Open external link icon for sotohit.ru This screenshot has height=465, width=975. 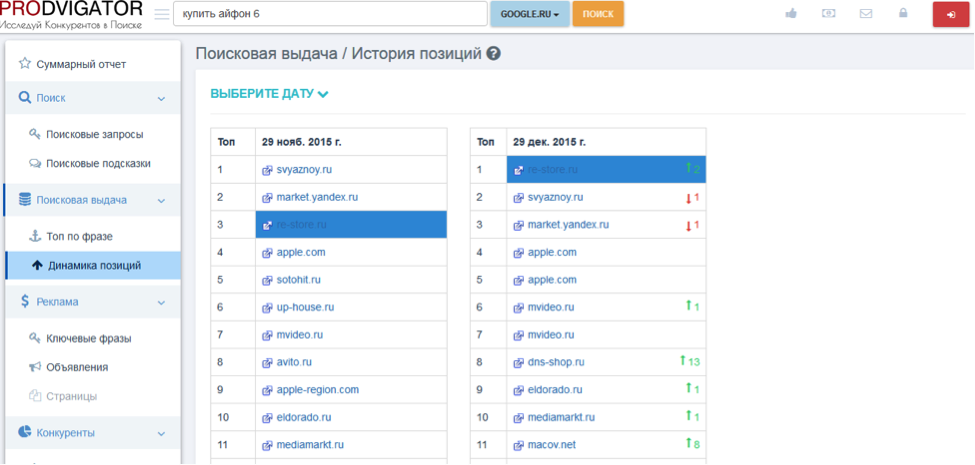click(267, 280)
